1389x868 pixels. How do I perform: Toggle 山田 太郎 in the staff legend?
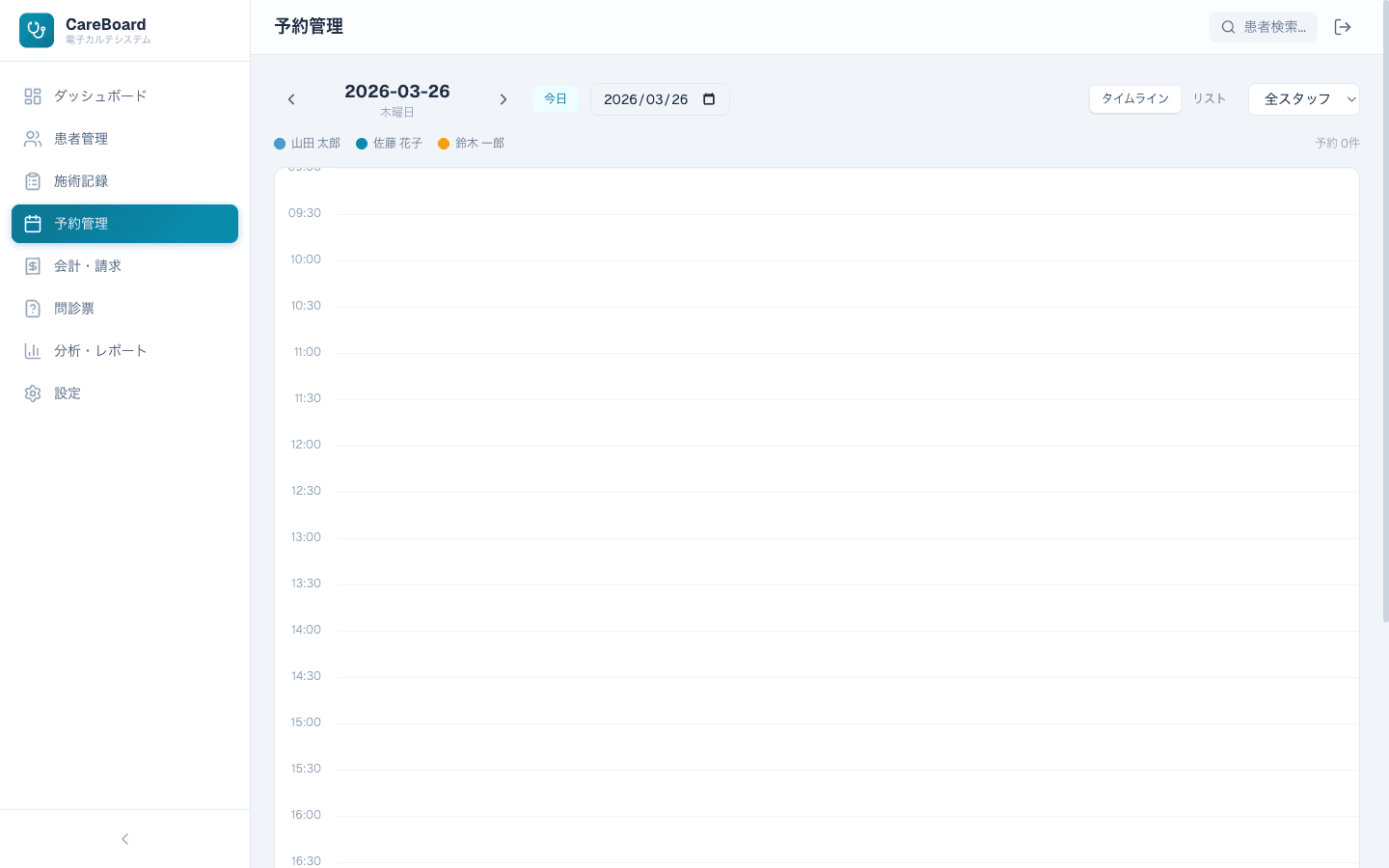[307, 143]
